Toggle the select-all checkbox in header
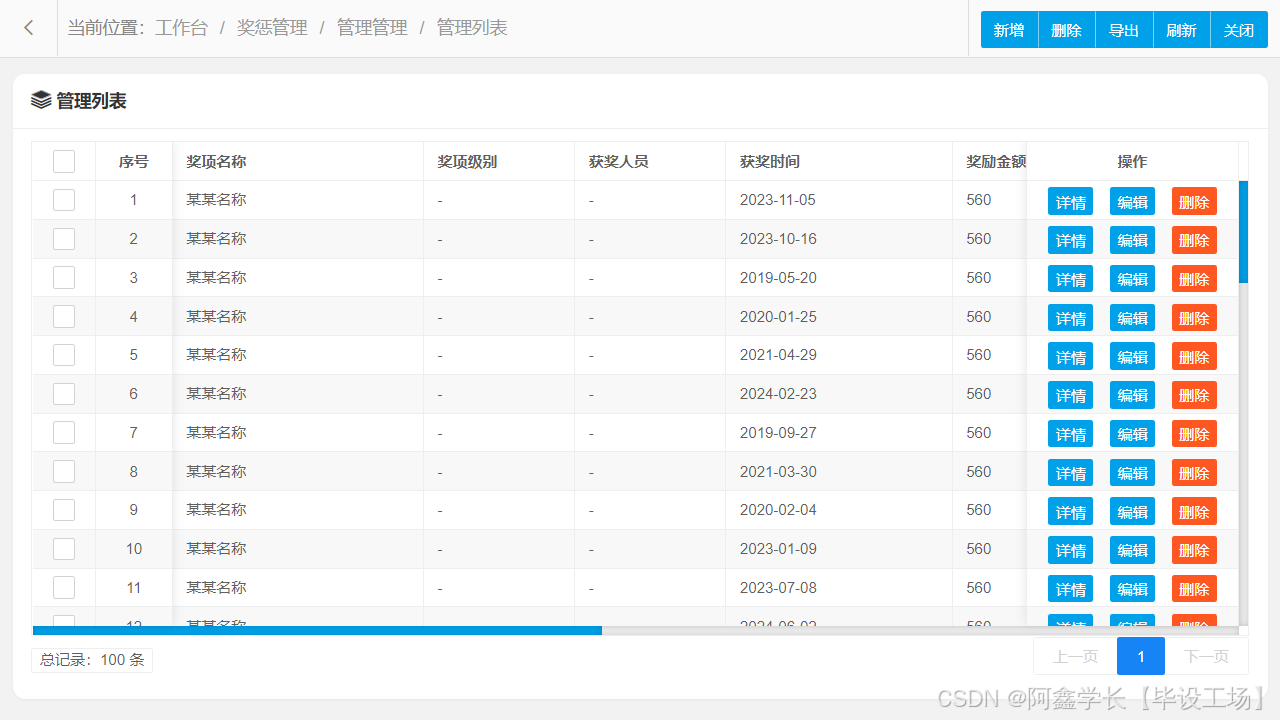1280x720 pixels. point(64,161)
